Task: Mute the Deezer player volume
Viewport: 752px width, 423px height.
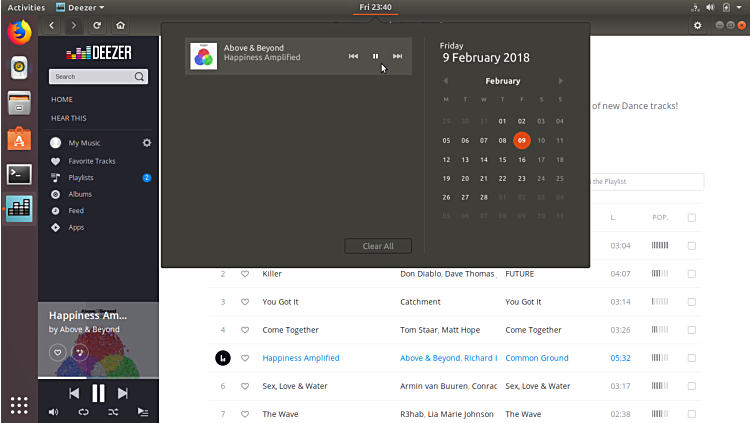Action: pos(53,411)
